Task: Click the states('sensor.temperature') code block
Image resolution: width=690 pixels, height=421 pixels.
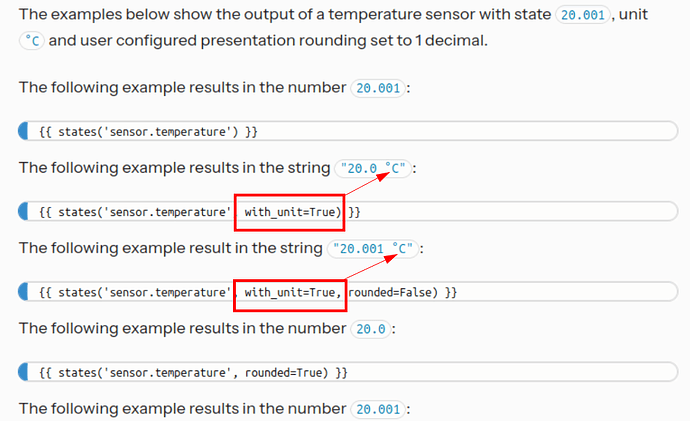Action: pyautogui.click(x=348, y=131)
